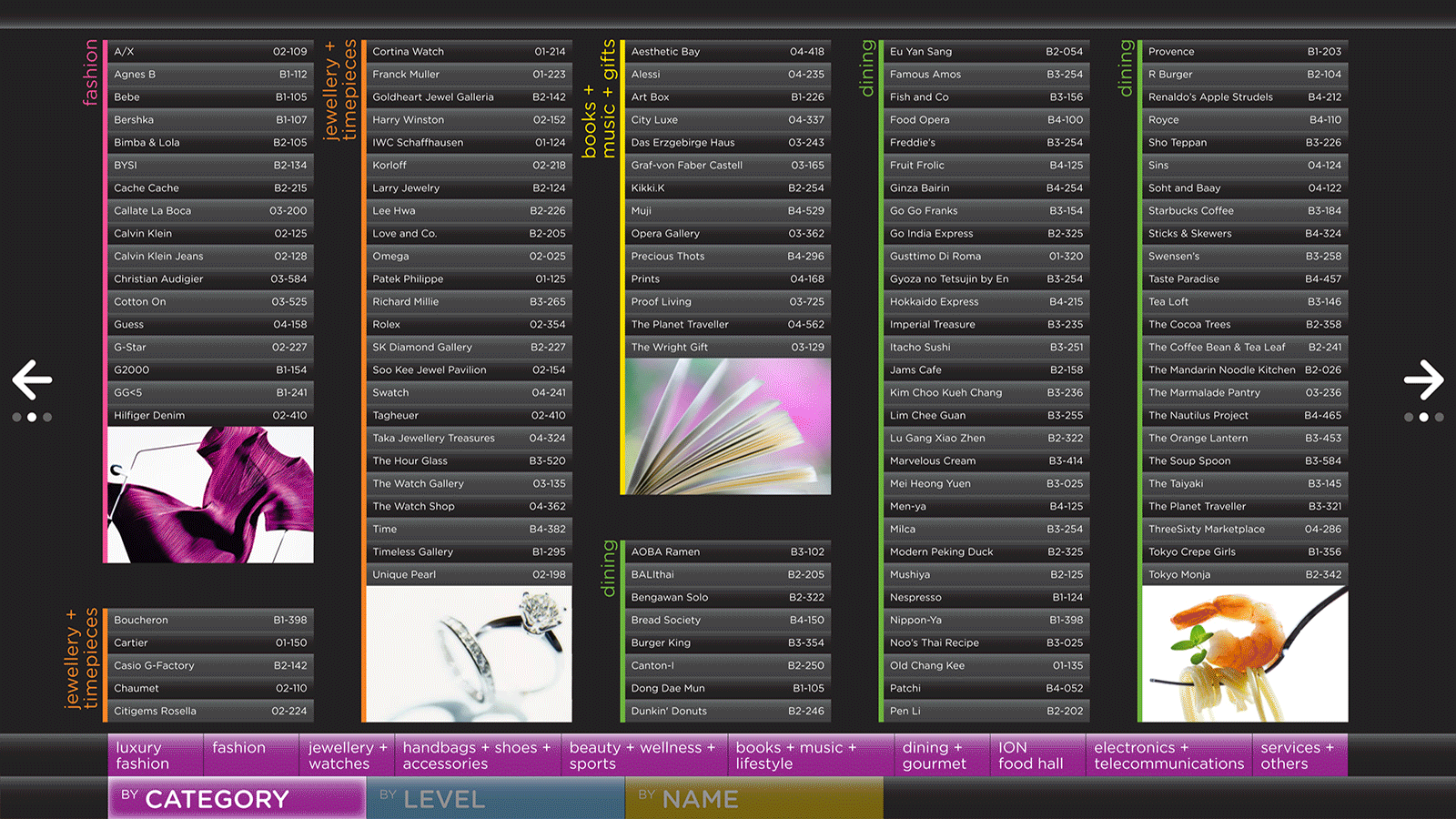Screen dimensions: 1456x819
Task: Select AOBA Ramen row
Action: (x=727, y=552)
